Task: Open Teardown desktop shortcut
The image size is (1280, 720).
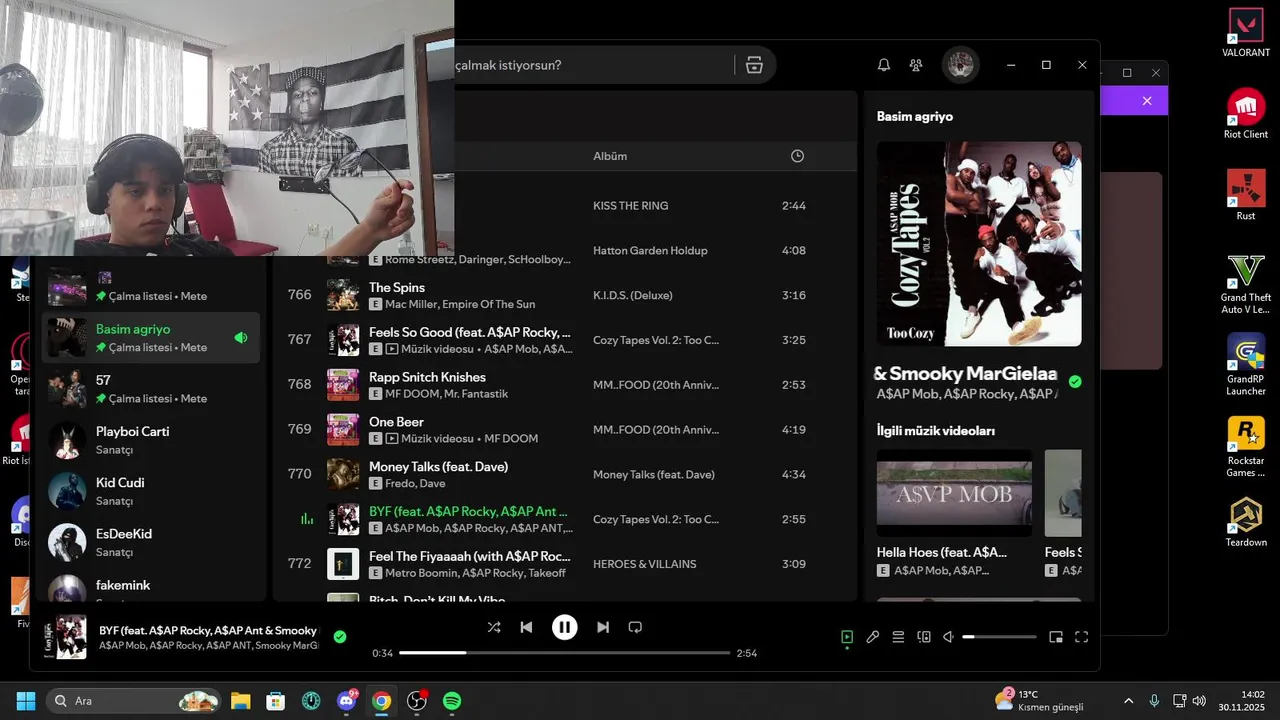Action: (1246, 522)
